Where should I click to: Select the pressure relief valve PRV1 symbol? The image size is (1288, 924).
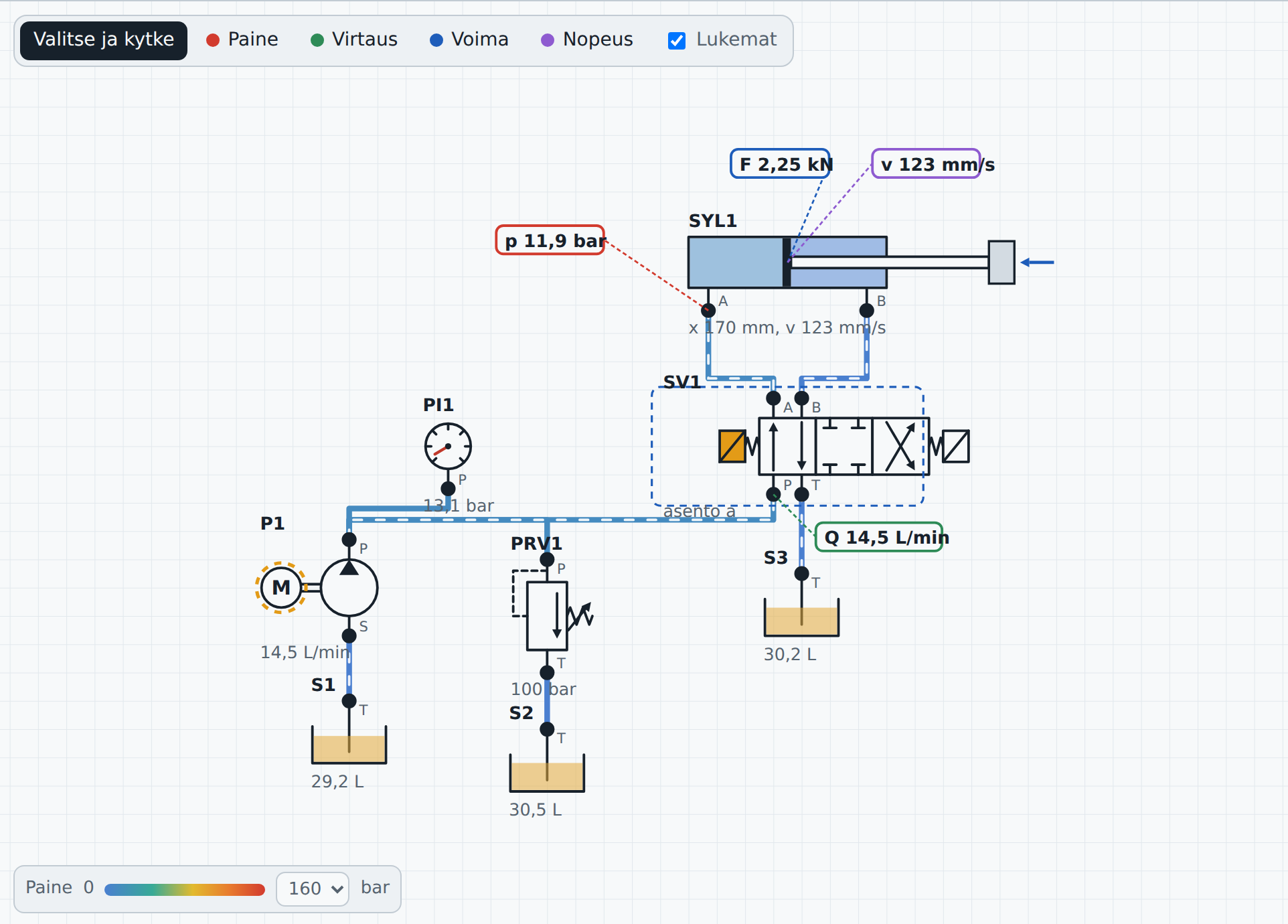click(x=547, y=615)
